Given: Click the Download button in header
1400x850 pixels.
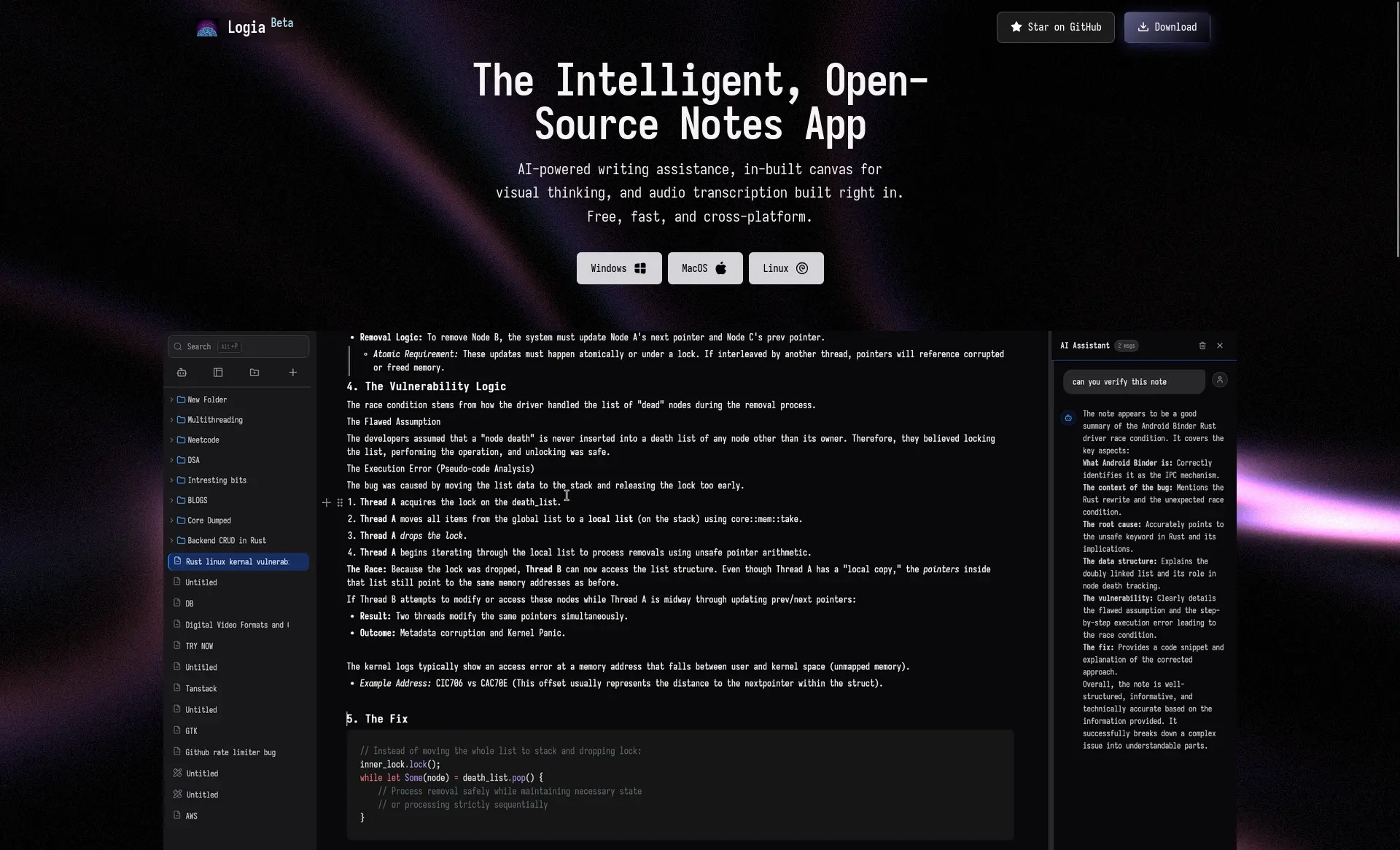Looking at the screenshot, I should [1167, 27].
